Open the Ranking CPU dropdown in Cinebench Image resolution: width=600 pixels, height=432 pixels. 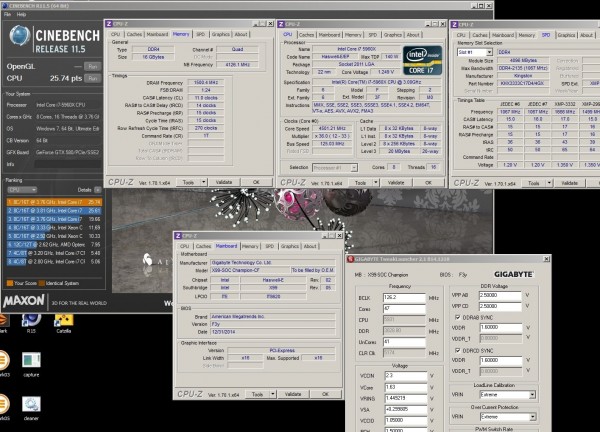coord(22,190)
